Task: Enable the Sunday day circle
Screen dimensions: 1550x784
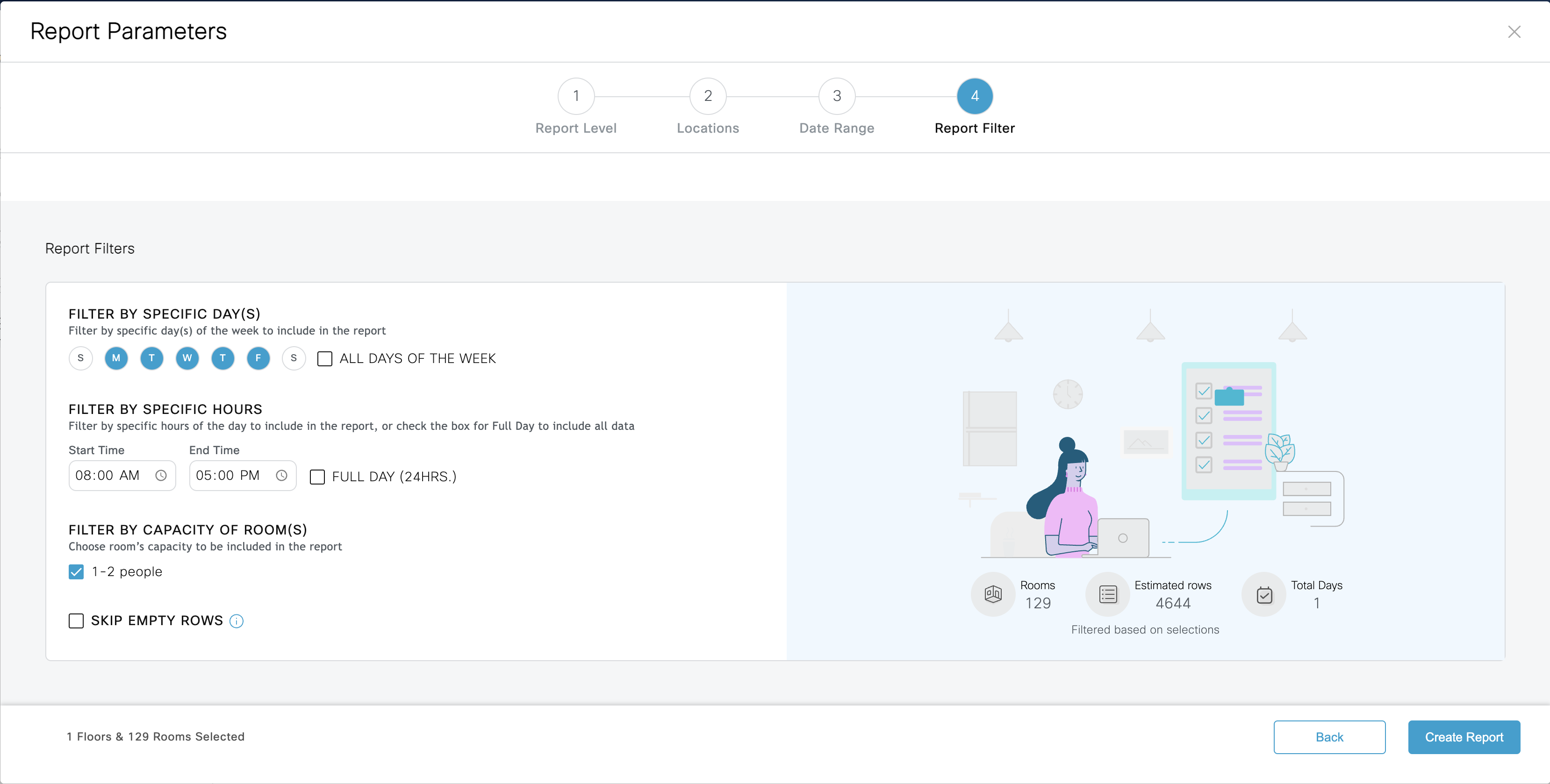Action: 80,358
